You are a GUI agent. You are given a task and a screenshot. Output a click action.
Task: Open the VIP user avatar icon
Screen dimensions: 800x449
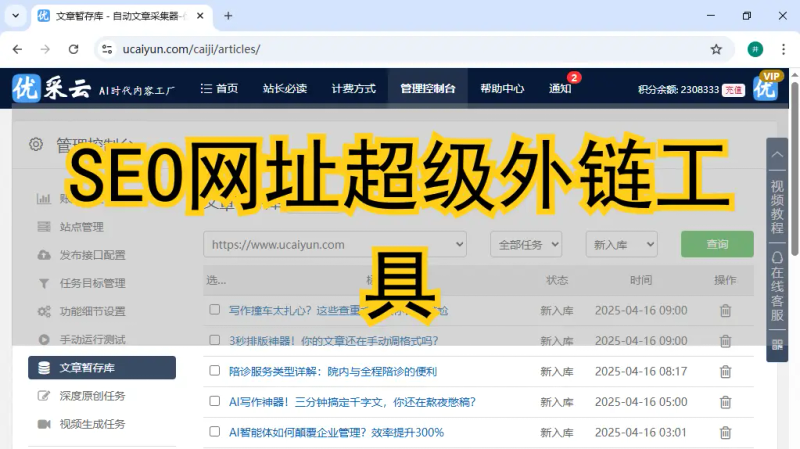766,87
